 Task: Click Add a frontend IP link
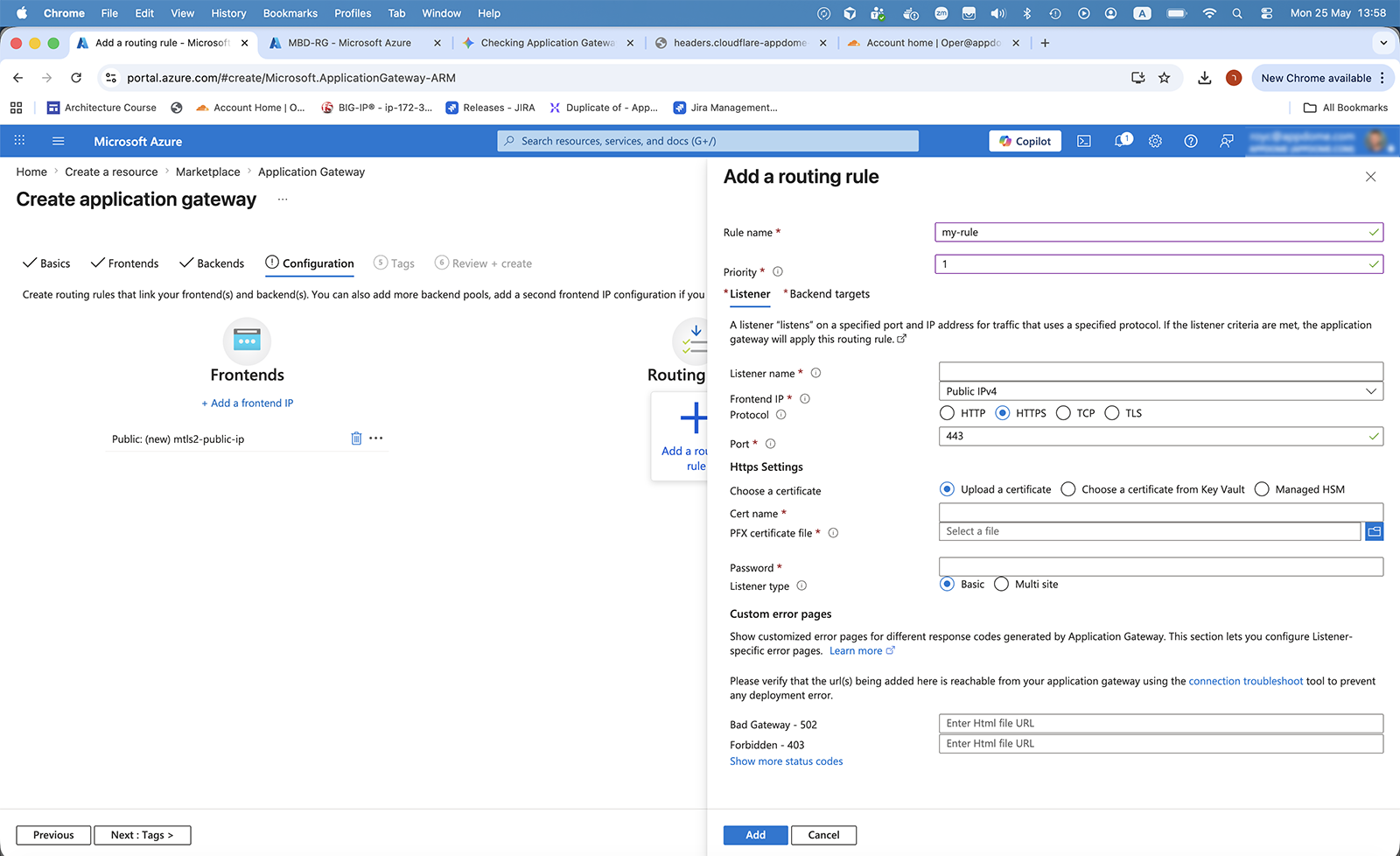(248, 403)
